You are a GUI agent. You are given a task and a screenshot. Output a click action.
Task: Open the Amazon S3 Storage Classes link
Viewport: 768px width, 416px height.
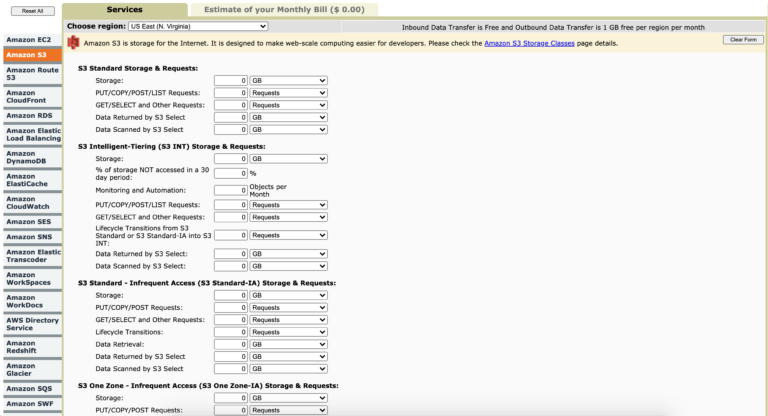pos(529,43)
